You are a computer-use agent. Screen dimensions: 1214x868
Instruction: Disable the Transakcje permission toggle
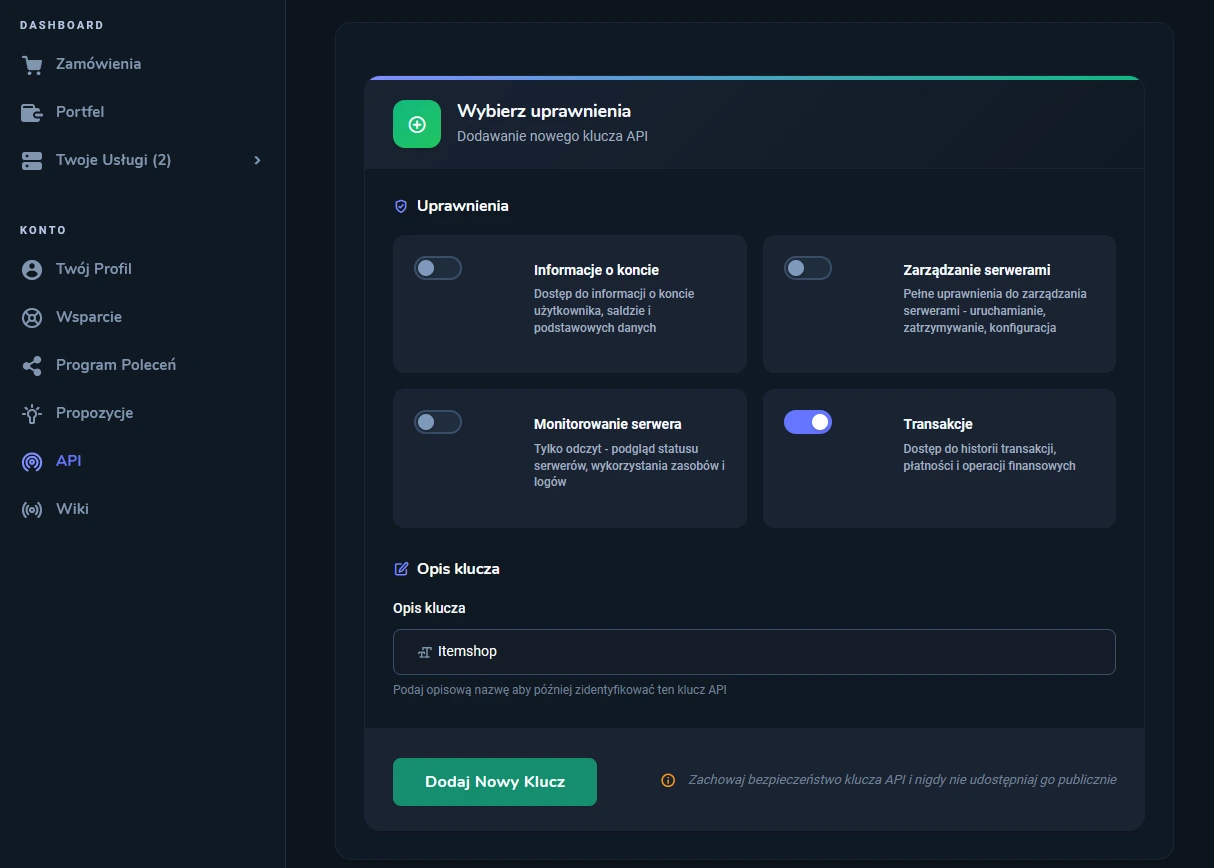(x=808, y=422)
